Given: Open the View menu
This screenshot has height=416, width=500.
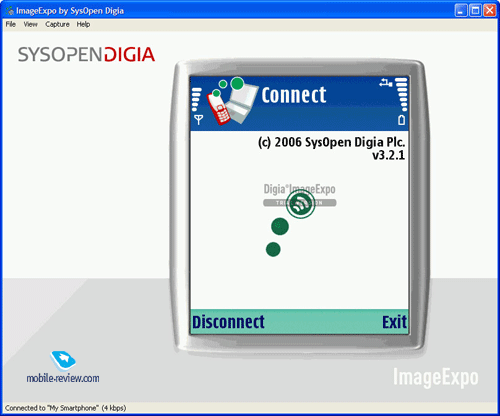Looking at the screenshot, I should tap(30, 24).
